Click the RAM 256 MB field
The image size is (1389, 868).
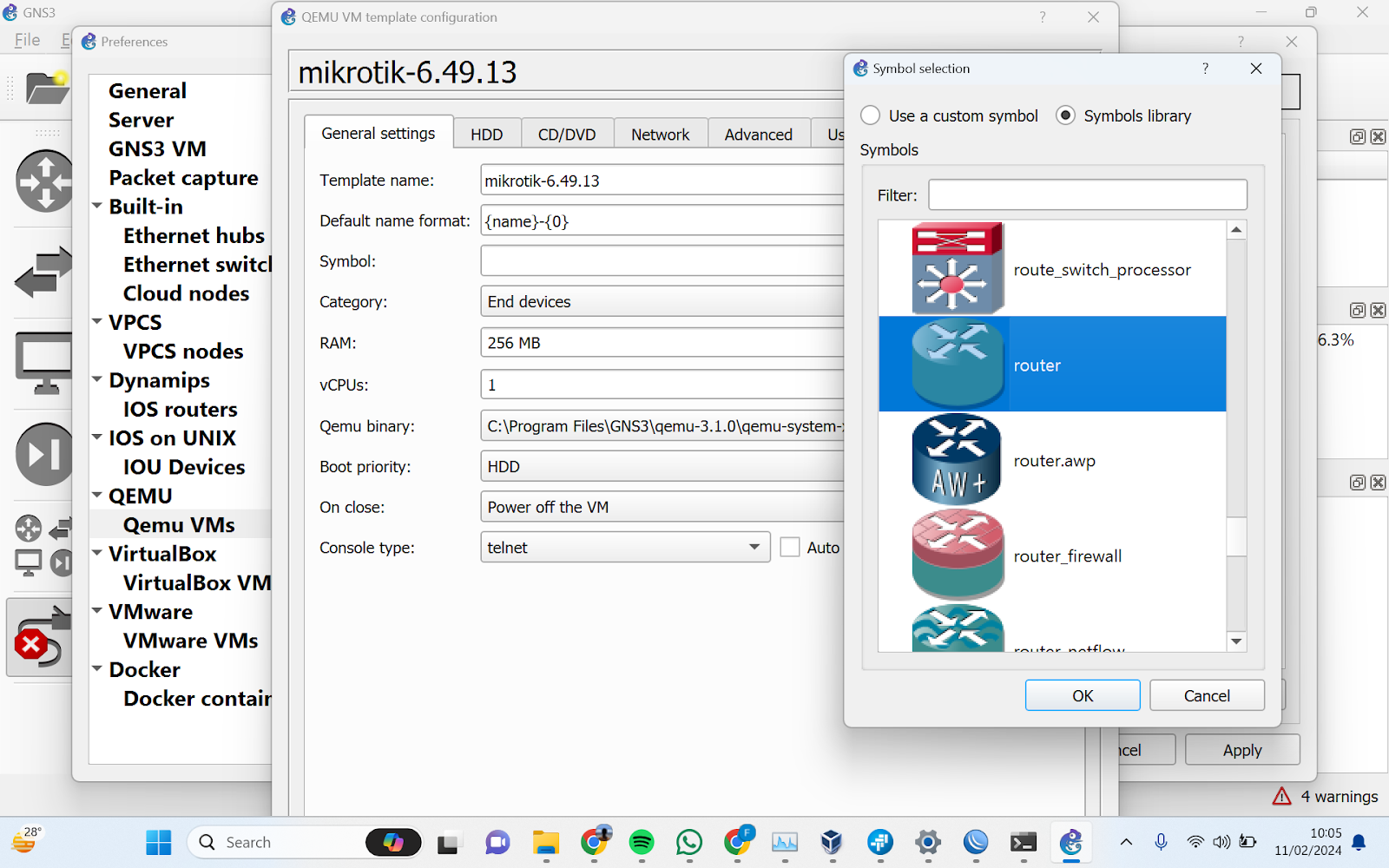point(662,343)
